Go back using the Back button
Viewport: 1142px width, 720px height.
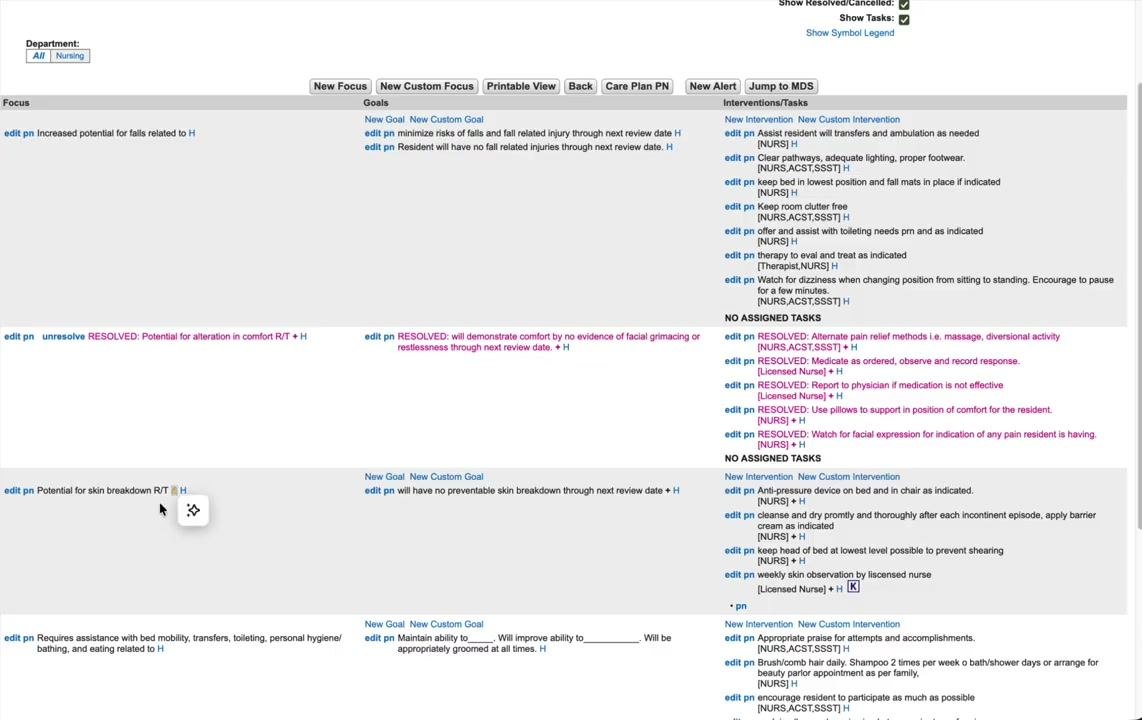click(580, 87)
